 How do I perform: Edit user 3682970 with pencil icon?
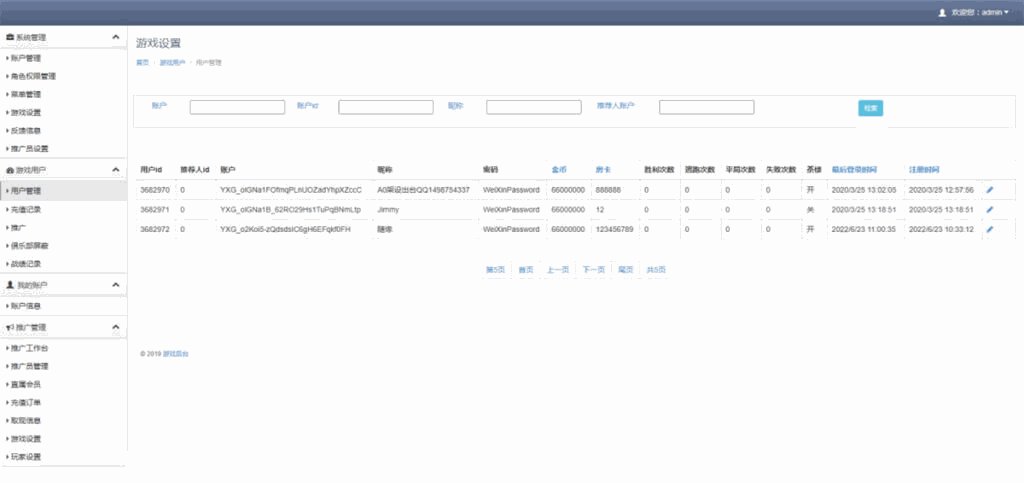[x=989, y=190]
